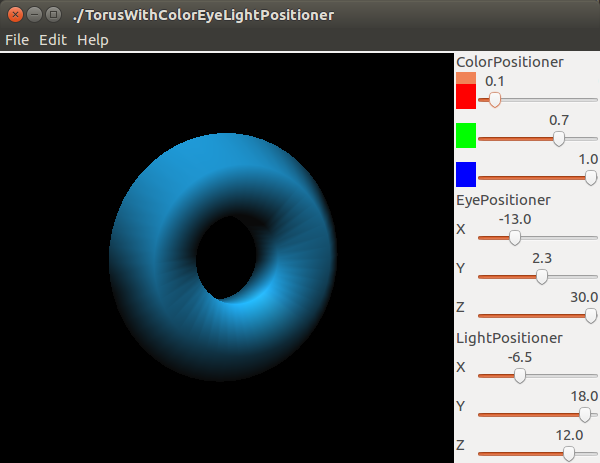Viewport: 600px width, 463px height.
Task: Open the Edit menu
Action: tap(53, 40)
